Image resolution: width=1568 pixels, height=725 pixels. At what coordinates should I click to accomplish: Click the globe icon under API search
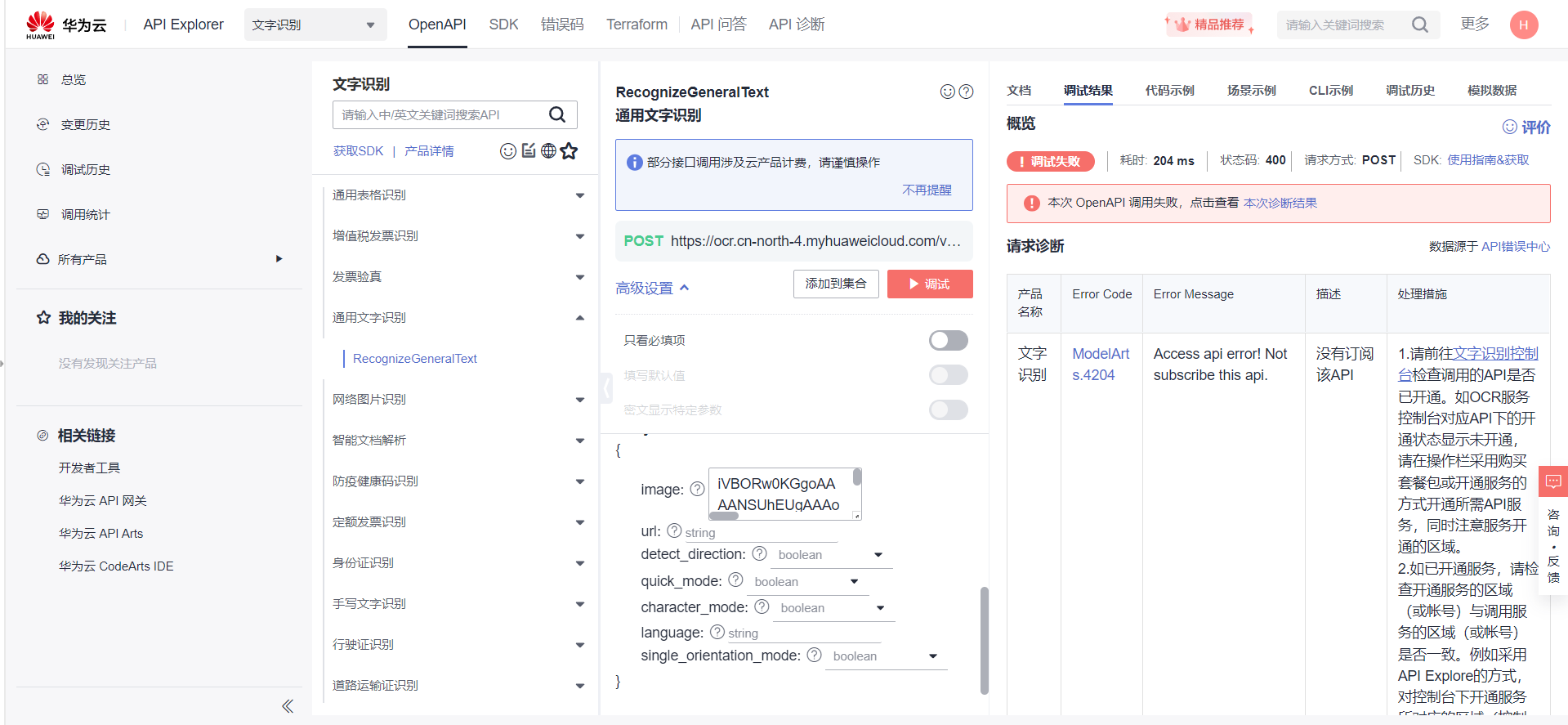pos(548,150)
